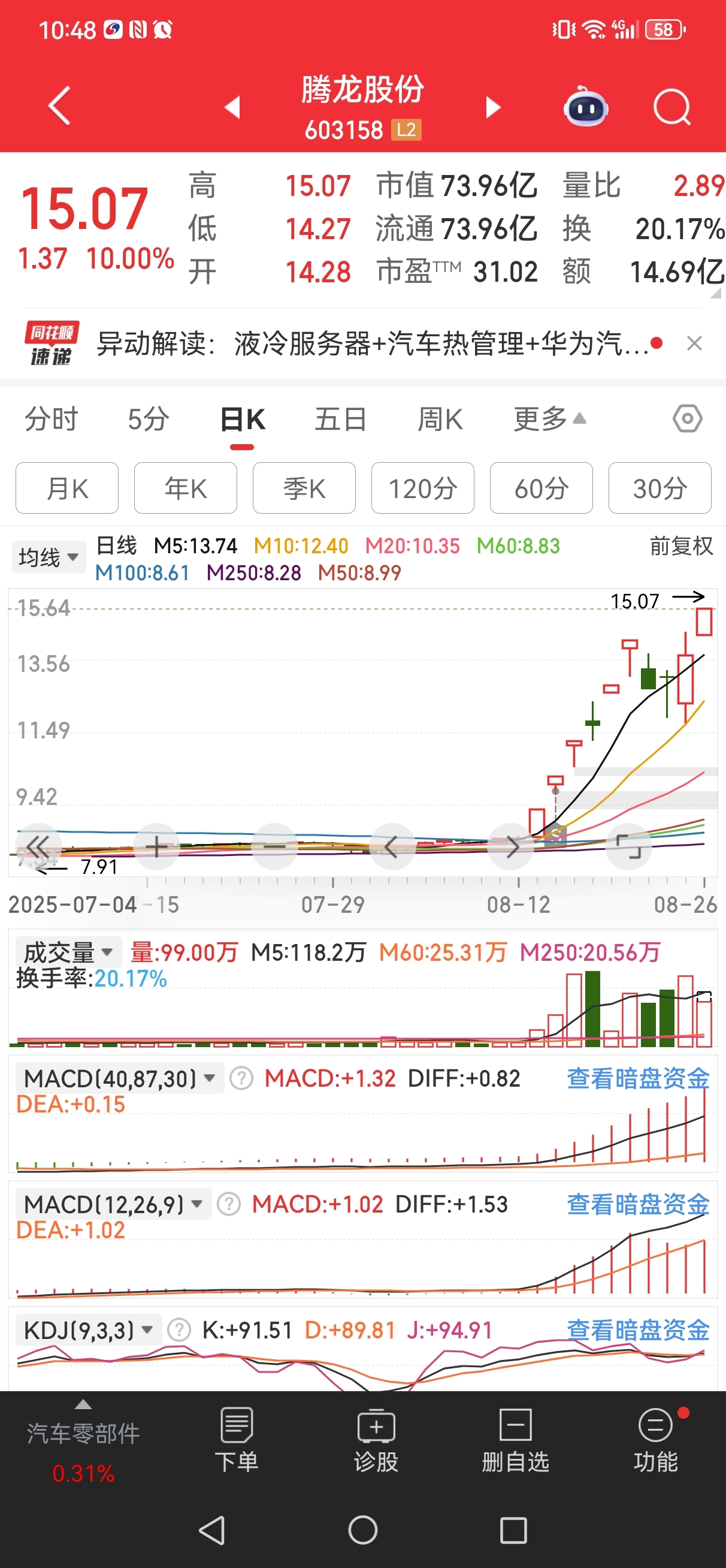Tap the fast-rewind double arrow on chart

(x=37, y=847)
